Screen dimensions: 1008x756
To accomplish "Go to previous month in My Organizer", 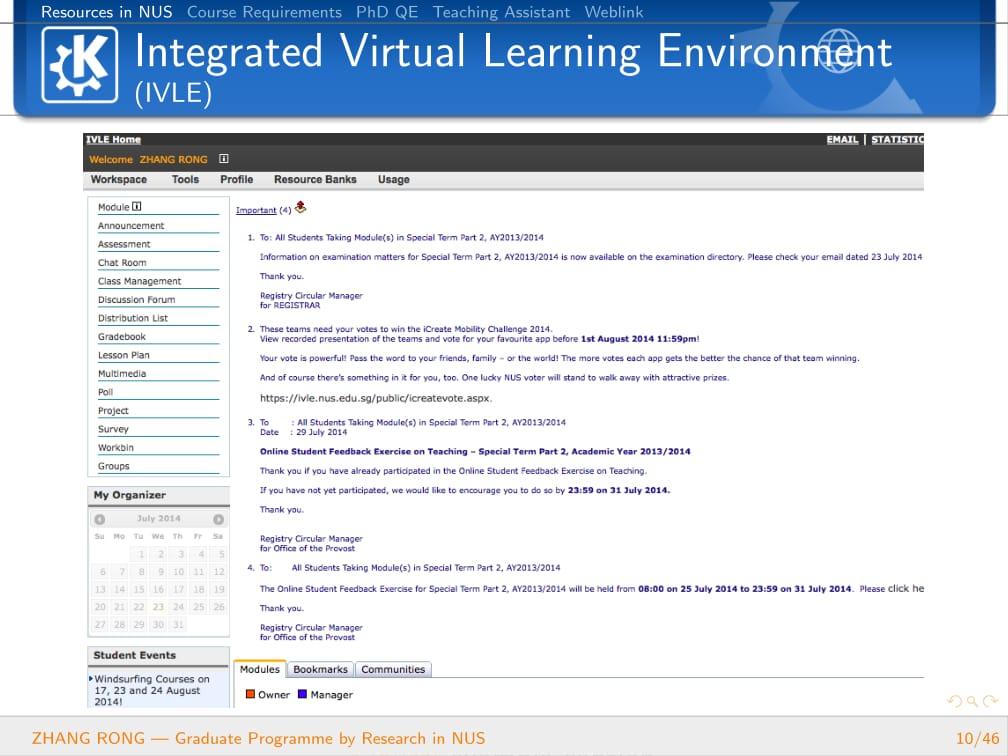I will 100,519.
